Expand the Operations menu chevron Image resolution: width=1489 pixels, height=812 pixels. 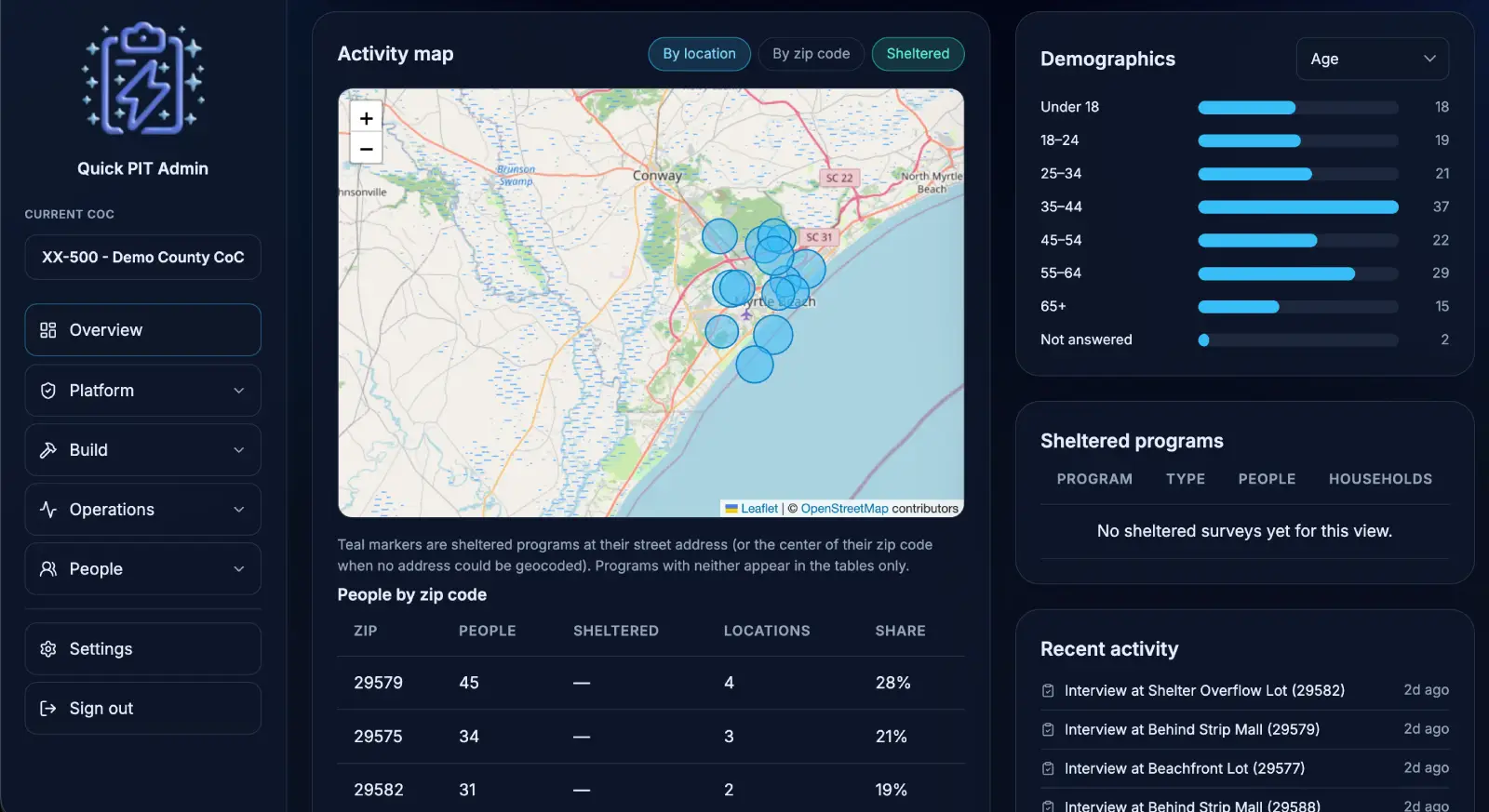(x=239, y=510)
